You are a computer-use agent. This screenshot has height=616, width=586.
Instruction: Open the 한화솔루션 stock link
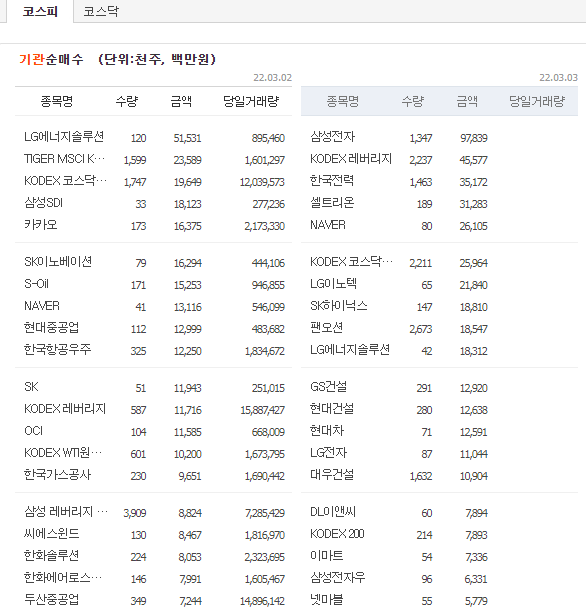point(51,556)
